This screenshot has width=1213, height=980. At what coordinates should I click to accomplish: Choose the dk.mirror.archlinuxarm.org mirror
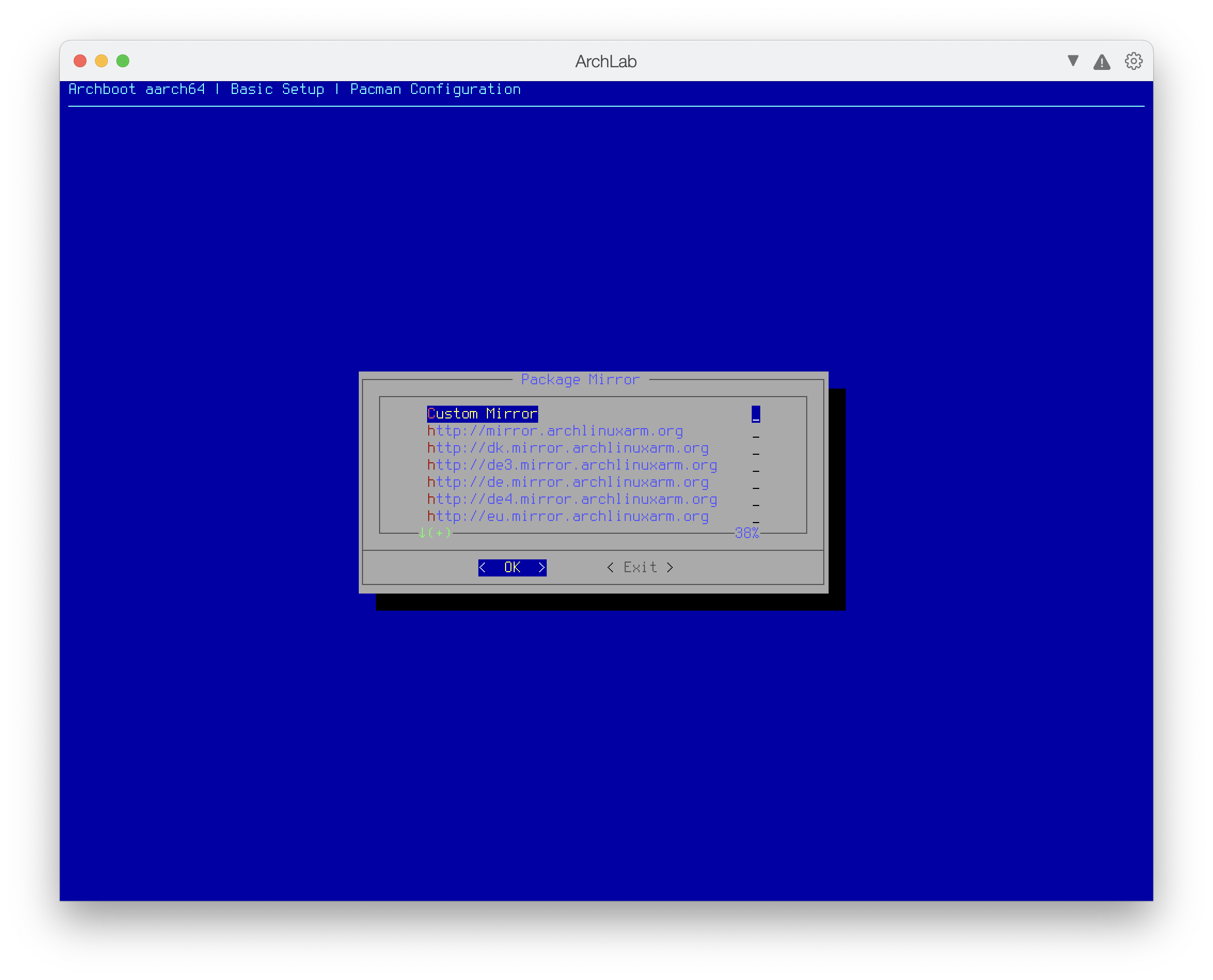tap(568, 448)
